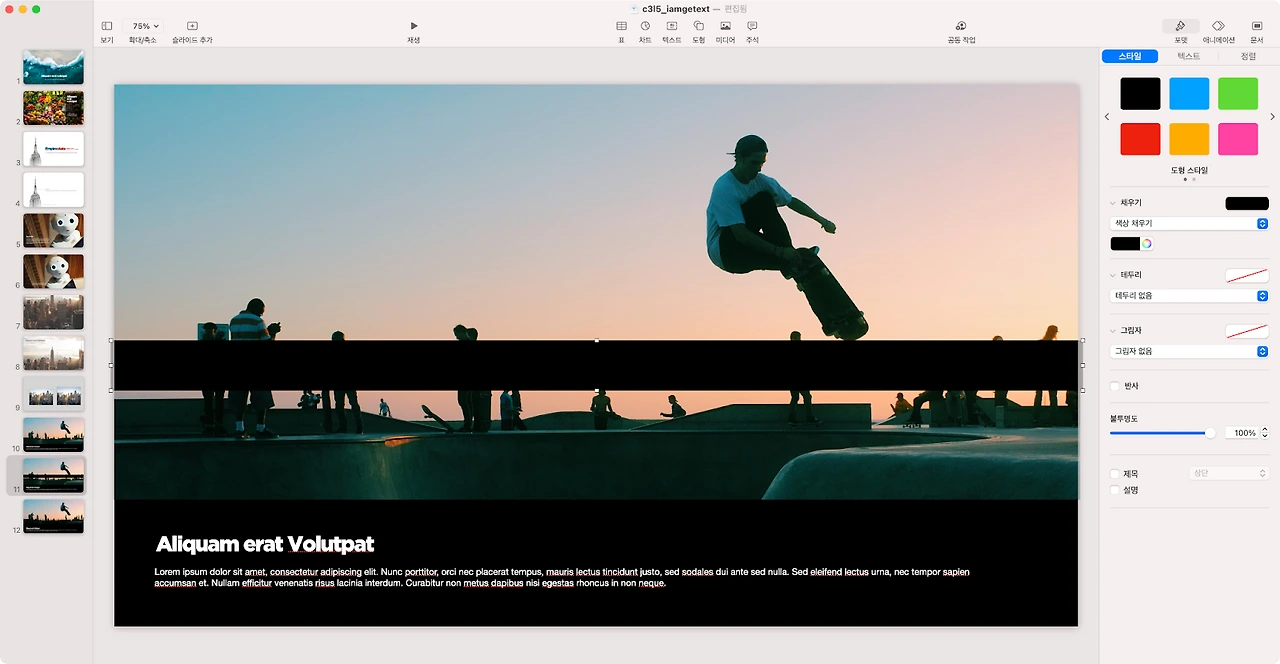1280x664 pixels.
Task: Collapse the 그림자 (Shadow) section
Action: pyautogui.click(x=1113, y=330)
